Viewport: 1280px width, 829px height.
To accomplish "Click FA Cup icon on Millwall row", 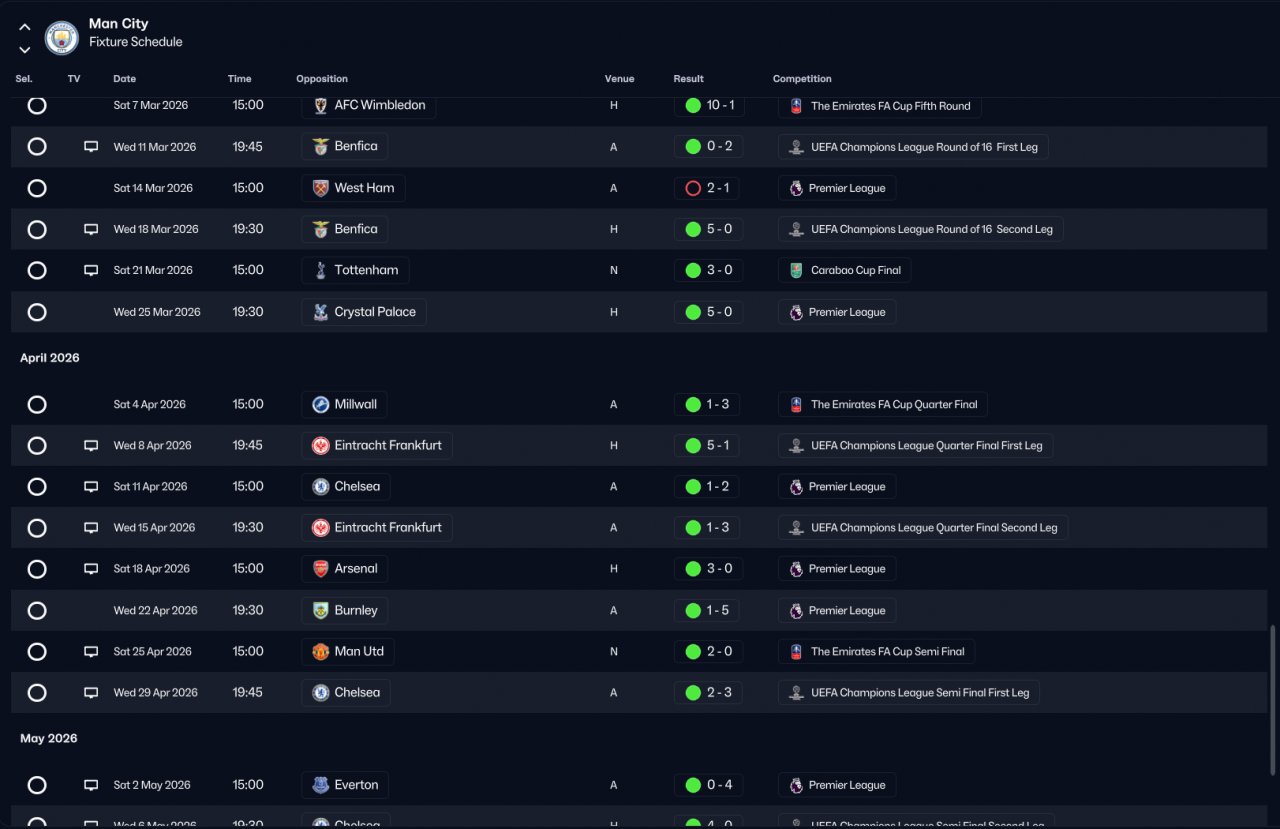I will (x=796, y=405).
